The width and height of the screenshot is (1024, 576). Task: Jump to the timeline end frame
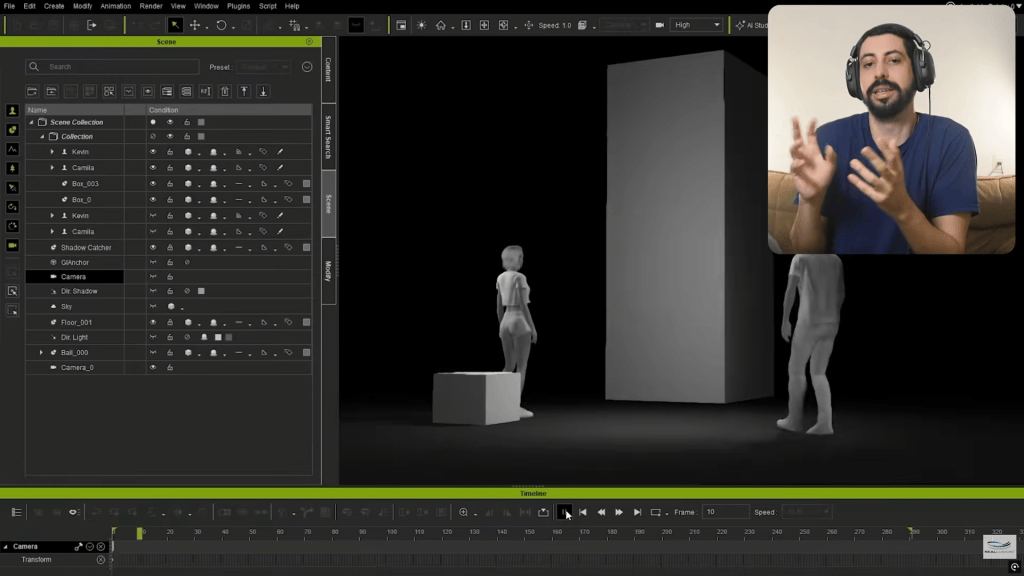tap(637, 512)
